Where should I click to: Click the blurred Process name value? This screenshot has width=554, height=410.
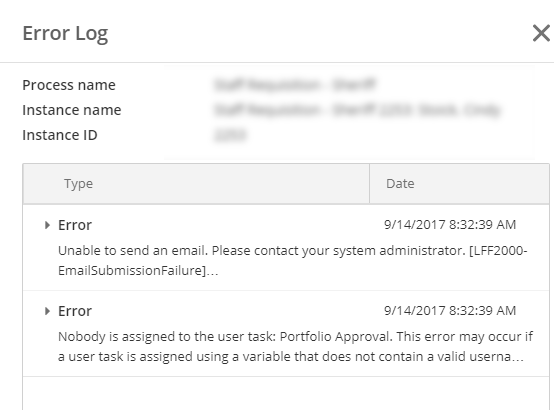coord(295,85)
